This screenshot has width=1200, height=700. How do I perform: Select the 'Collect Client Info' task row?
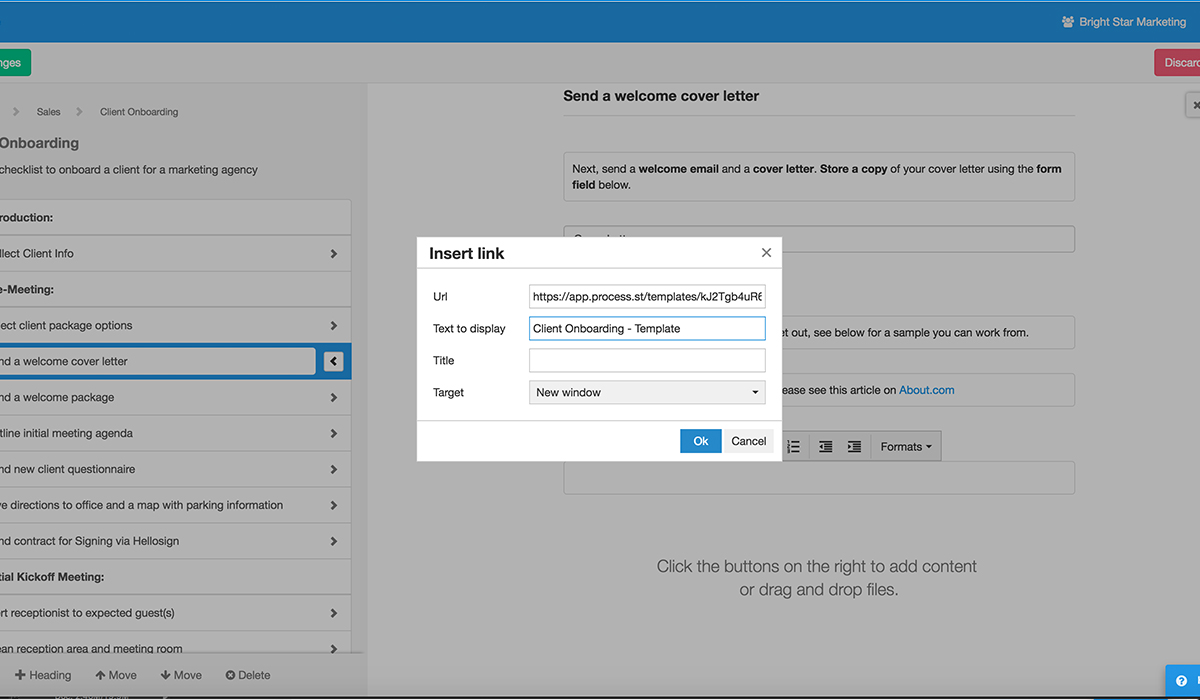pyautogui.click(x=175, y=254)
